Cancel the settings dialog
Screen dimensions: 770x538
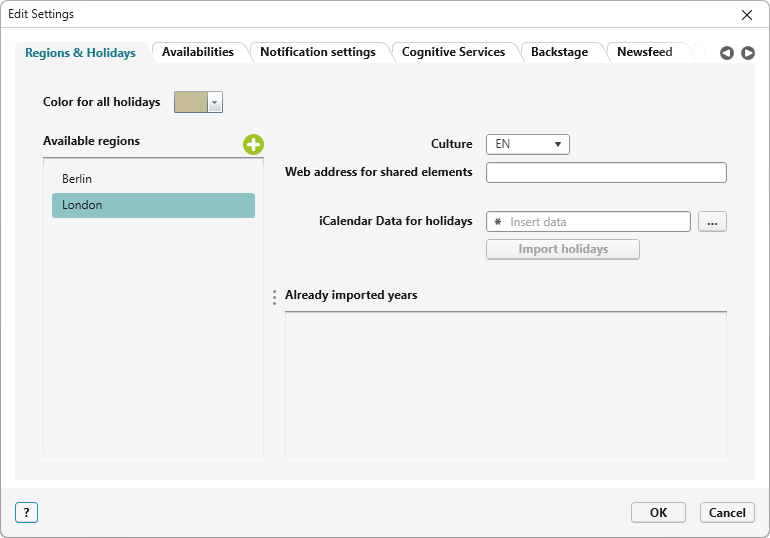(727, 512)
